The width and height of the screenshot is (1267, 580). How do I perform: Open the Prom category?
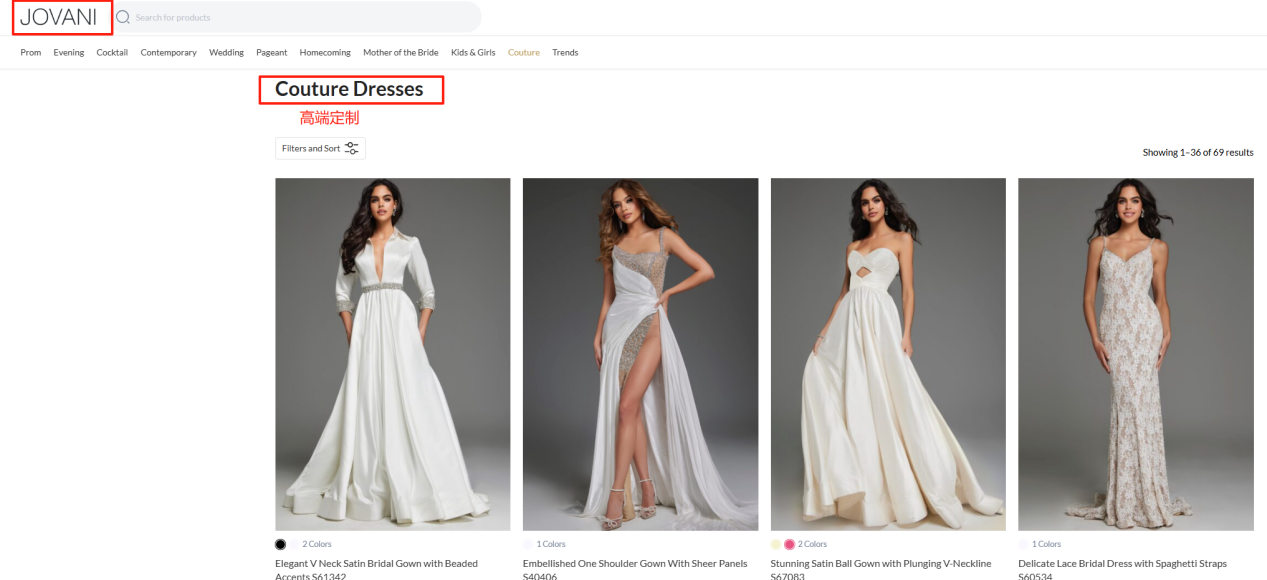tap(31, 52)
